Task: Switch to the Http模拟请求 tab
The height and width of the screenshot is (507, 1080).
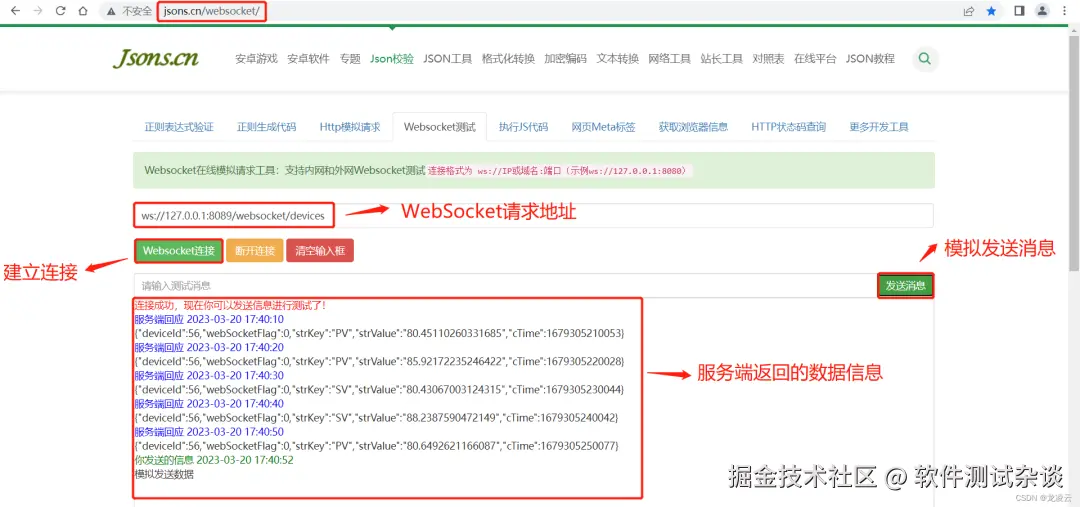Action: tap(350, 127)
